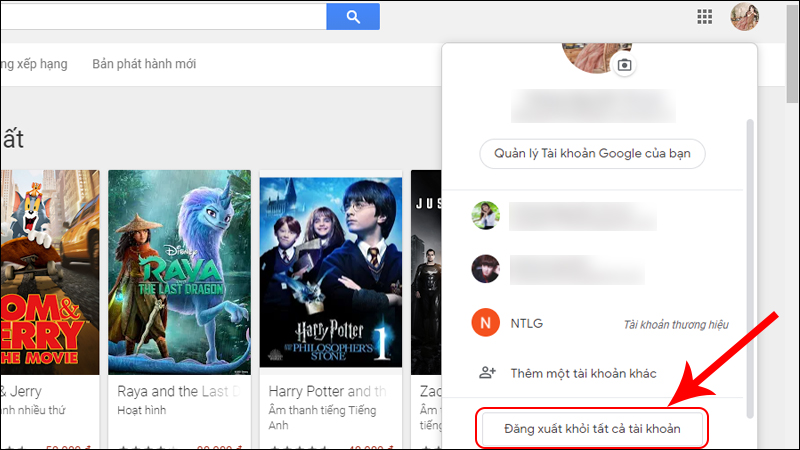Click the Hoạt hình genre under Raya

(x=141, y=410)
